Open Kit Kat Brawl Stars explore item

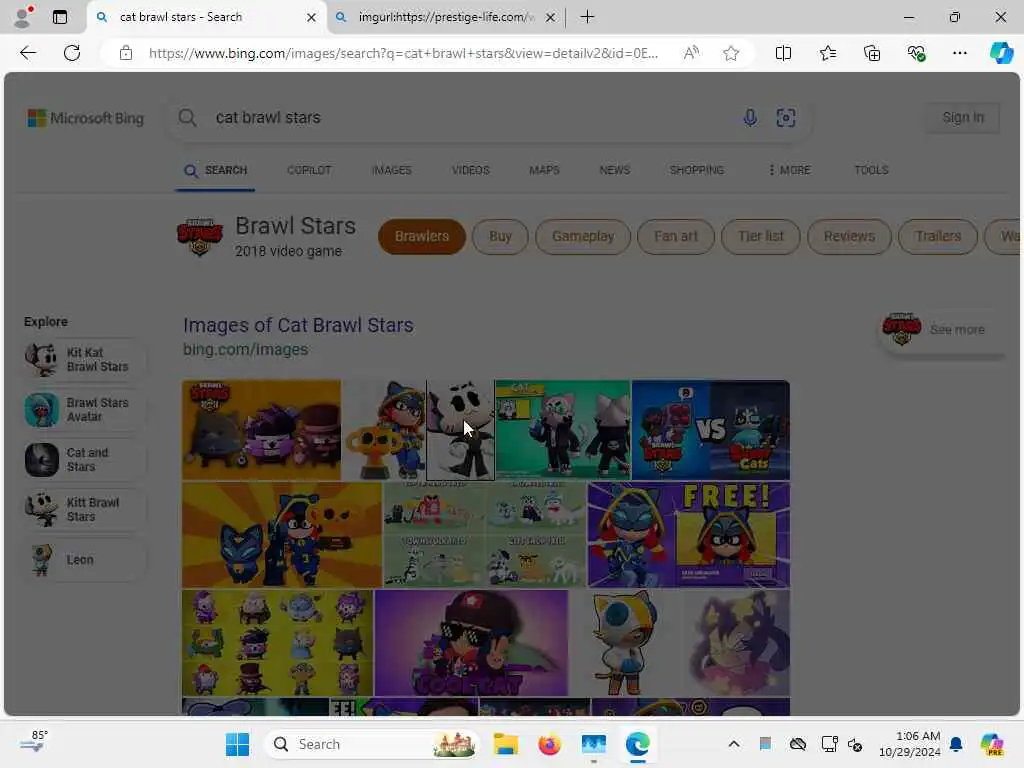point(86,360)
